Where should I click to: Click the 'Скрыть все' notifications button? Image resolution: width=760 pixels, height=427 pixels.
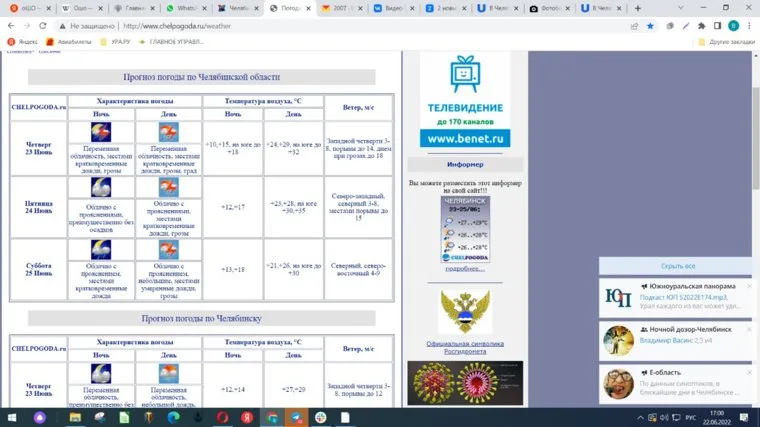678,266
